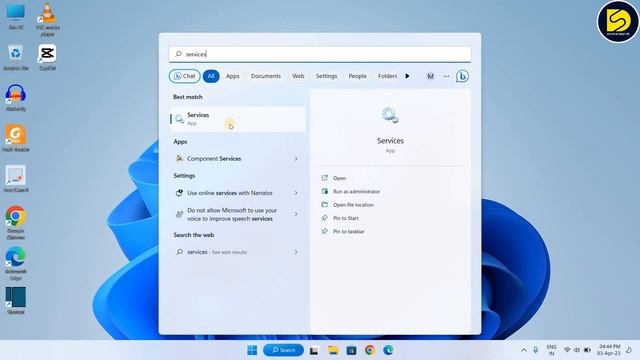Screen dimensions: 640x360
Task: Click the large Services gear icon
Action: (390, 116)
